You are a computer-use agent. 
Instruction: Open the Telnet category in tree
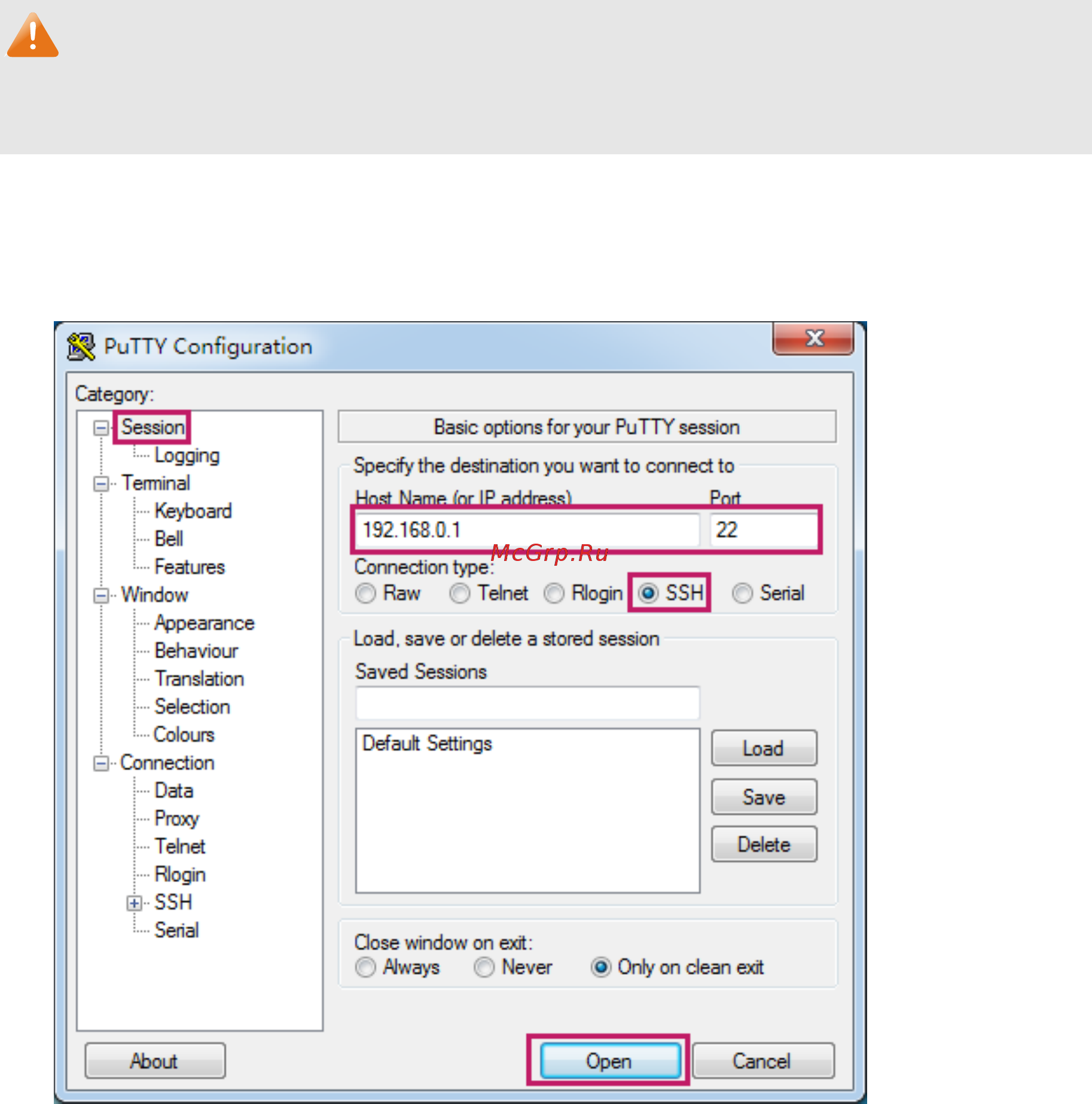(x=180, y=846)
